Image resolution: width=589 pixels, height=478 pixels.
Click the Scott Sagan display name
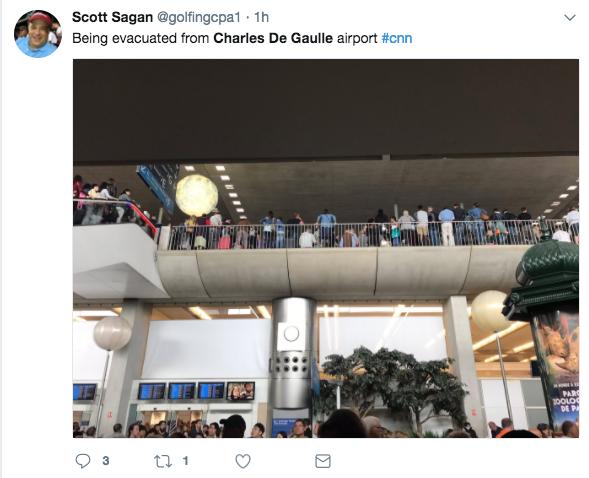click(x=112, y=17)
